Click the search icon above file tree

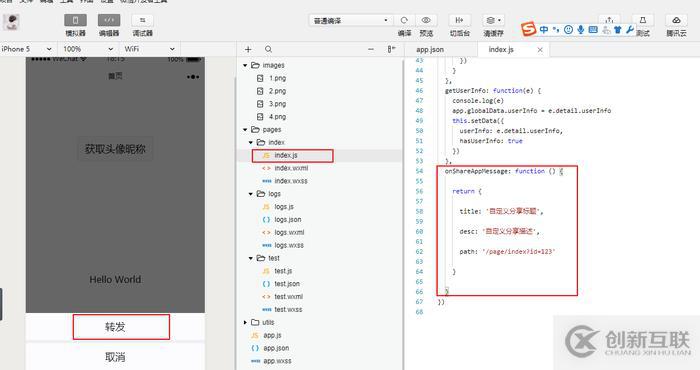coord(268,50)
